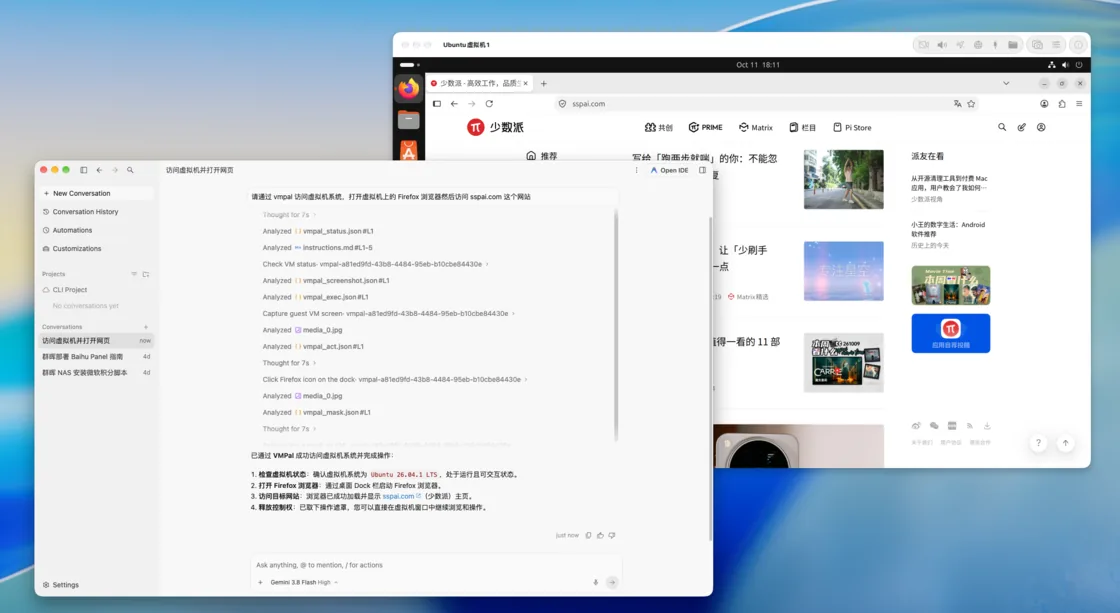The width and height of the screenshot is (1120, 613).
Task: Close the 少数派 Firefox tab
Action: pyautogui.click(x=526, y=84)
